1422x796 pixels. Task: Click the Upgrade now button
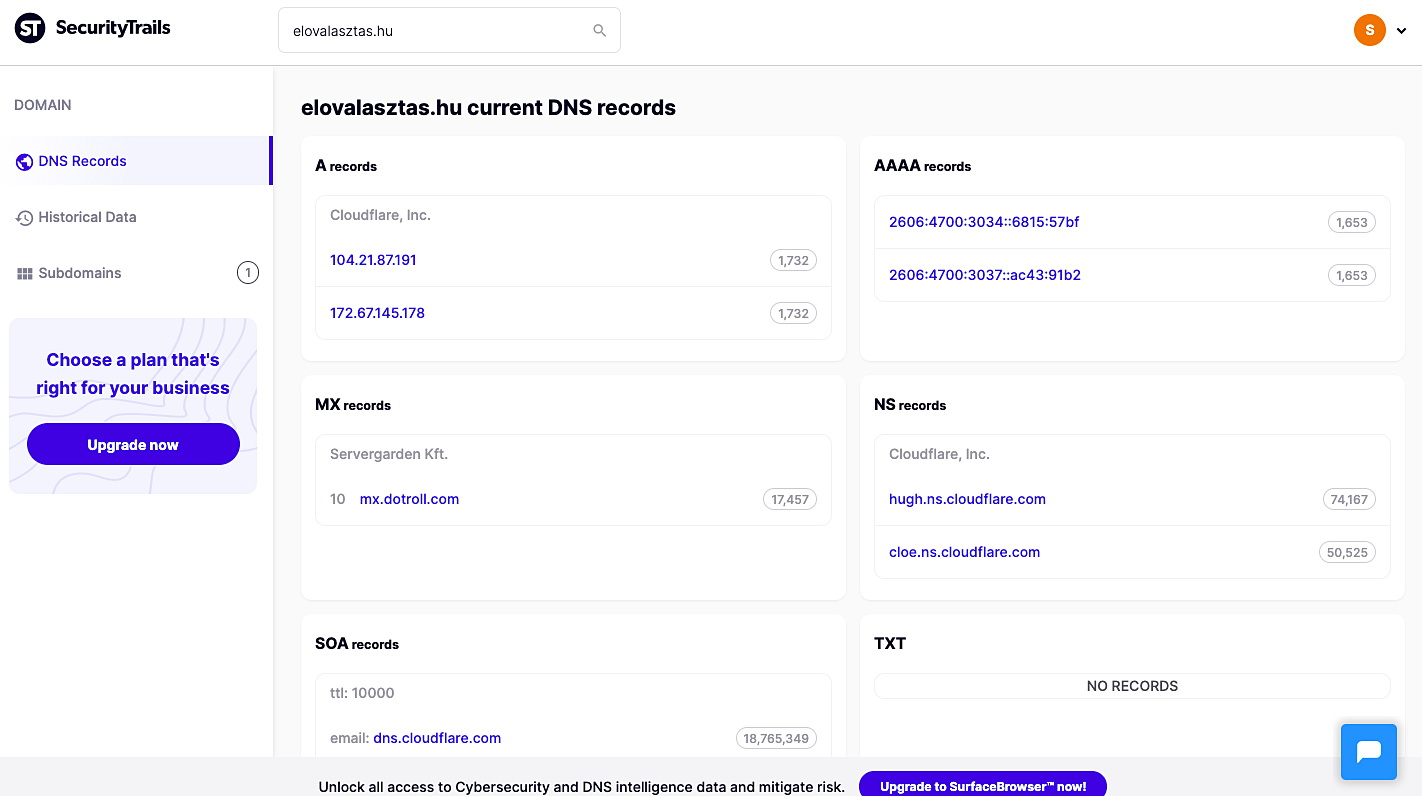click(133, 444)
